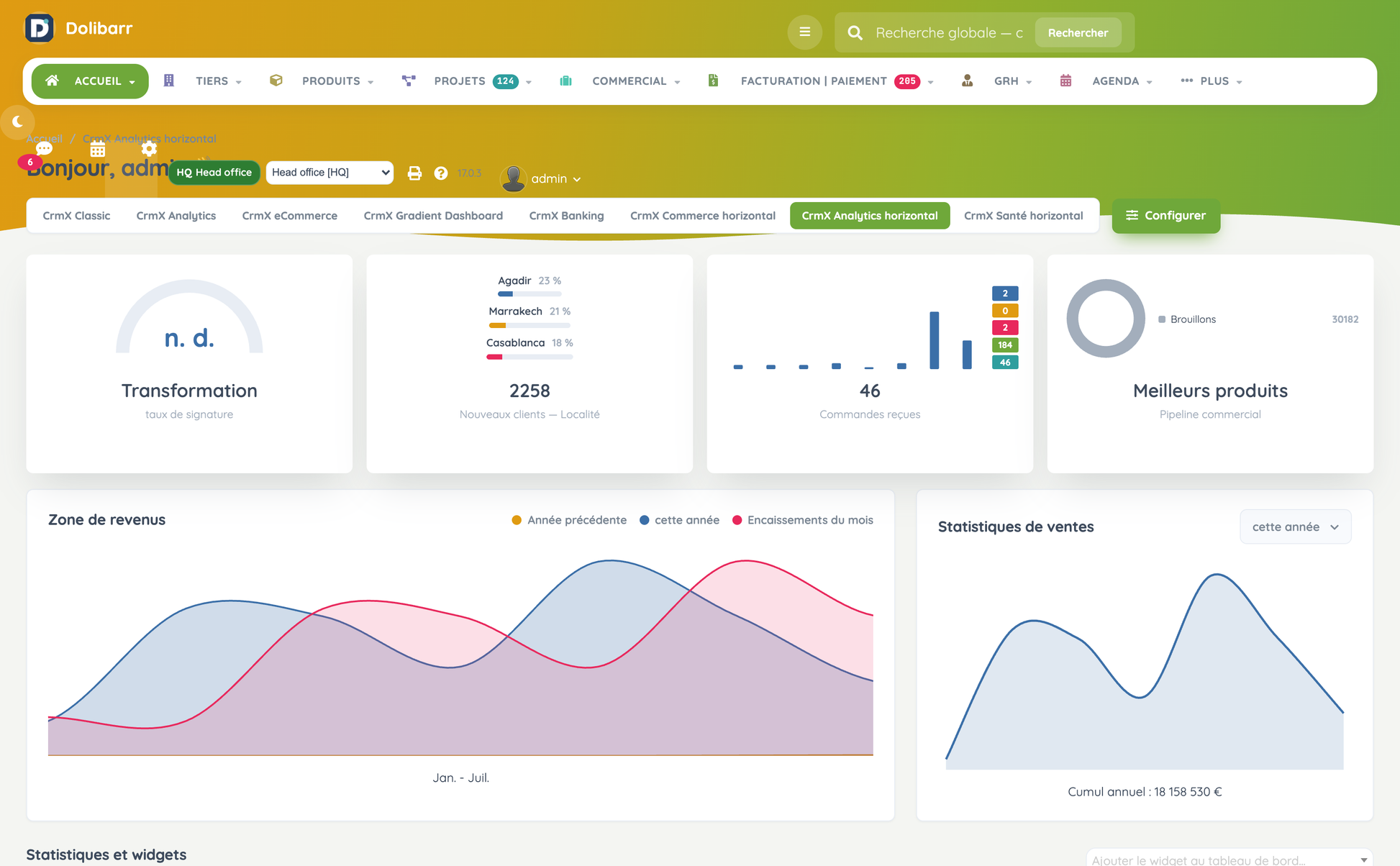Click the GRH person icon
Viewport: 1400px width, 866px height.
(968, 81)
